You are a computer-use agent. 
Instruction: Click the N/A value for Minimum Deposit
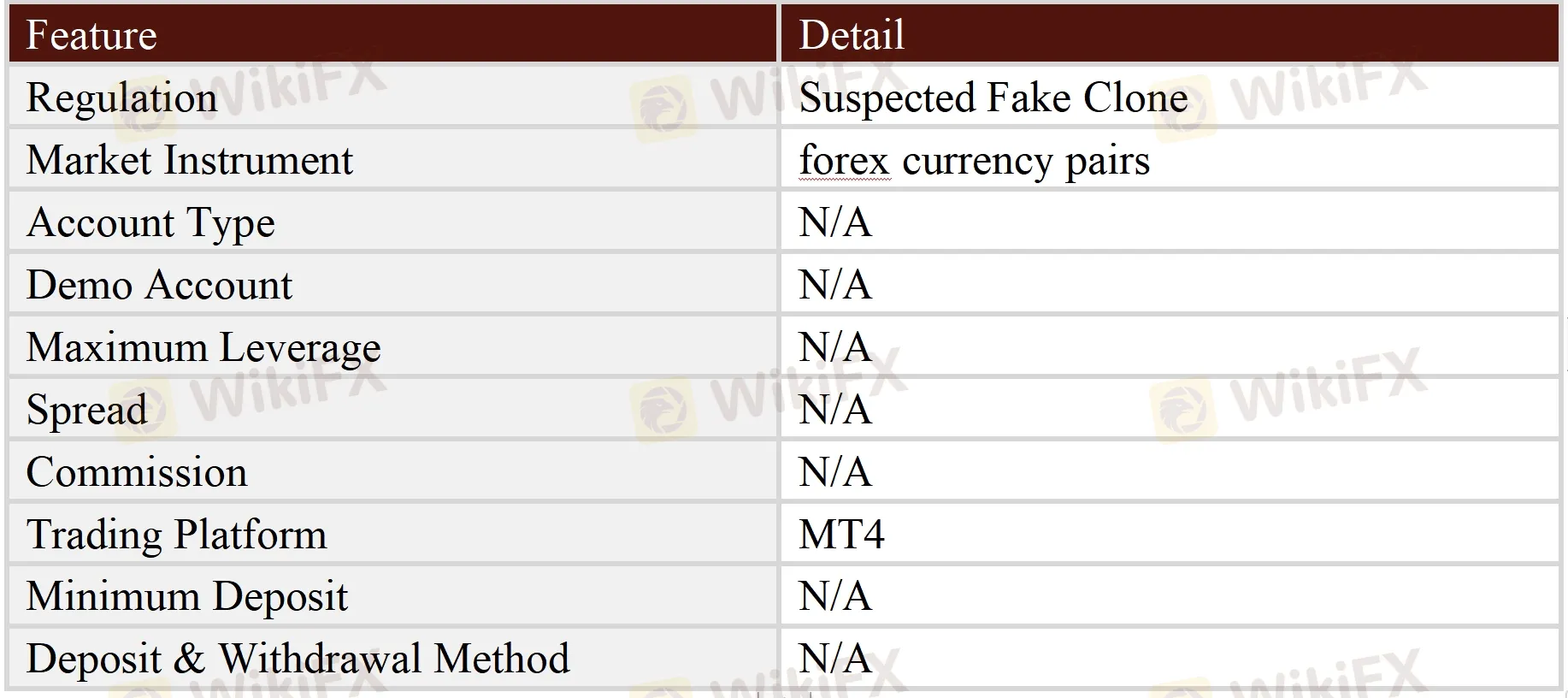(834, 597)
